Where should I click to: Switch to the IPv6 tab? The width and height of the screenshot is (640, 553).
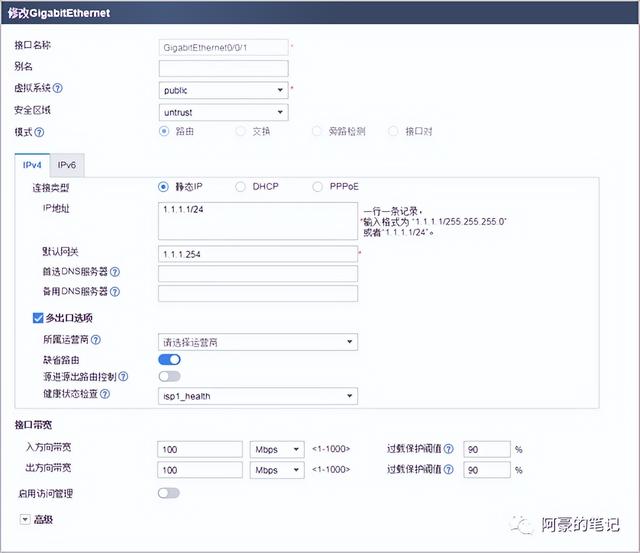click(x=67, y=165)
